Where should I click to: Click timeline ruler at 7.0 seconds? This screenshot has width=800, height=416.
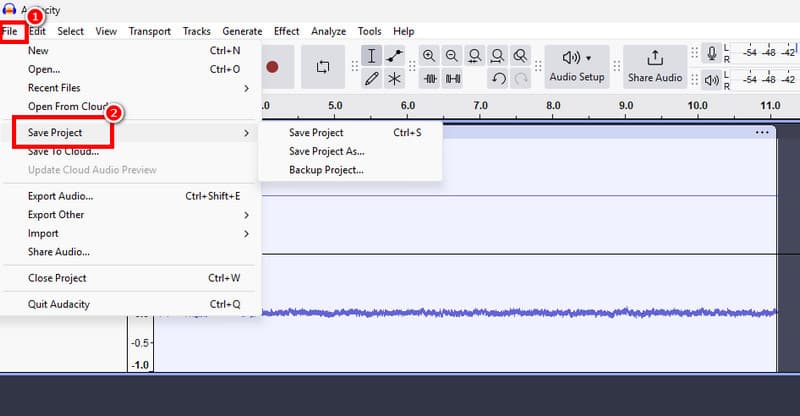point(480,106)
